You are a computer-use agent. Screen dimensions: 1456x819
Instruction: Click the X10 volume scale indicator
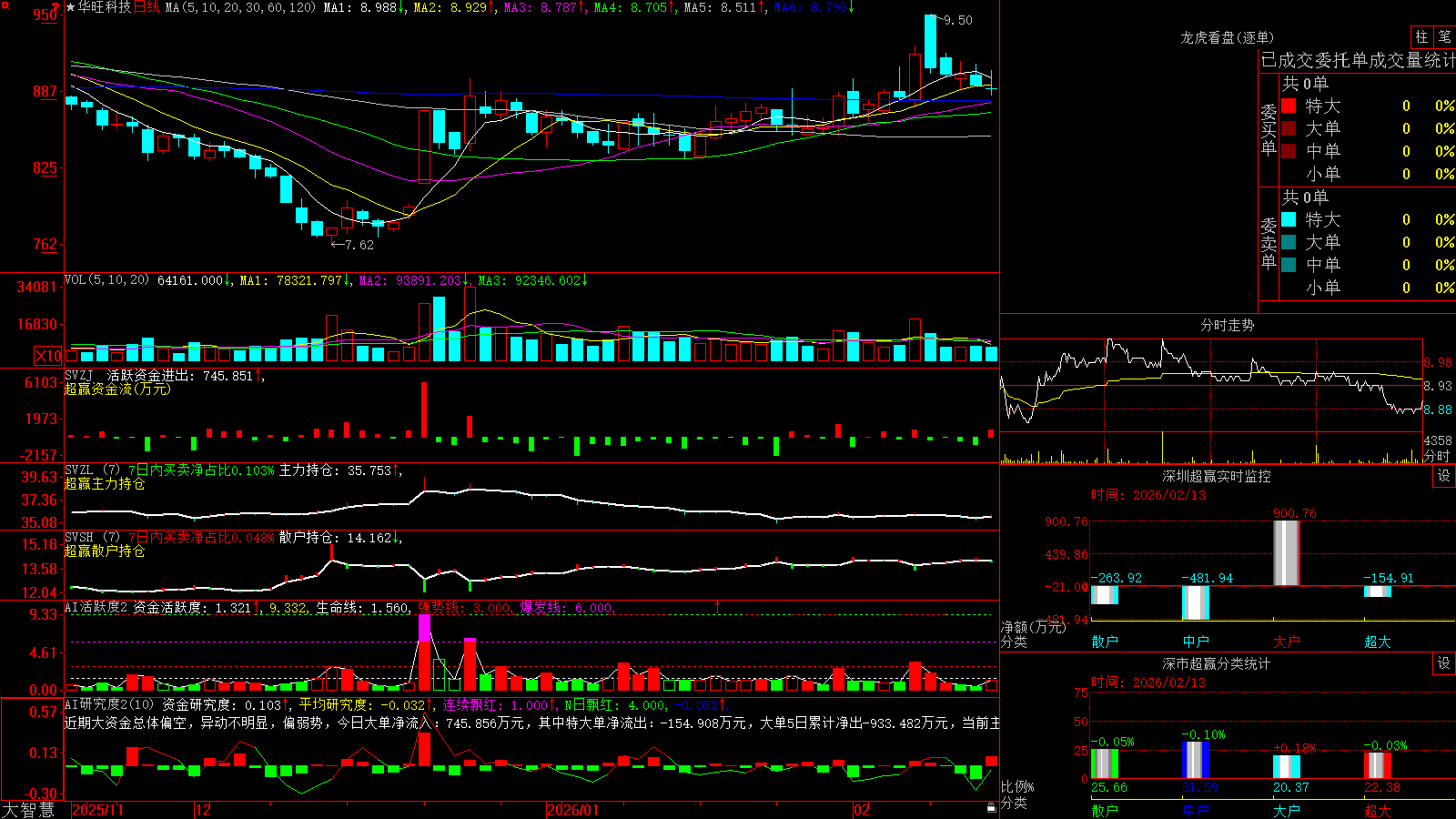[48, 356]
